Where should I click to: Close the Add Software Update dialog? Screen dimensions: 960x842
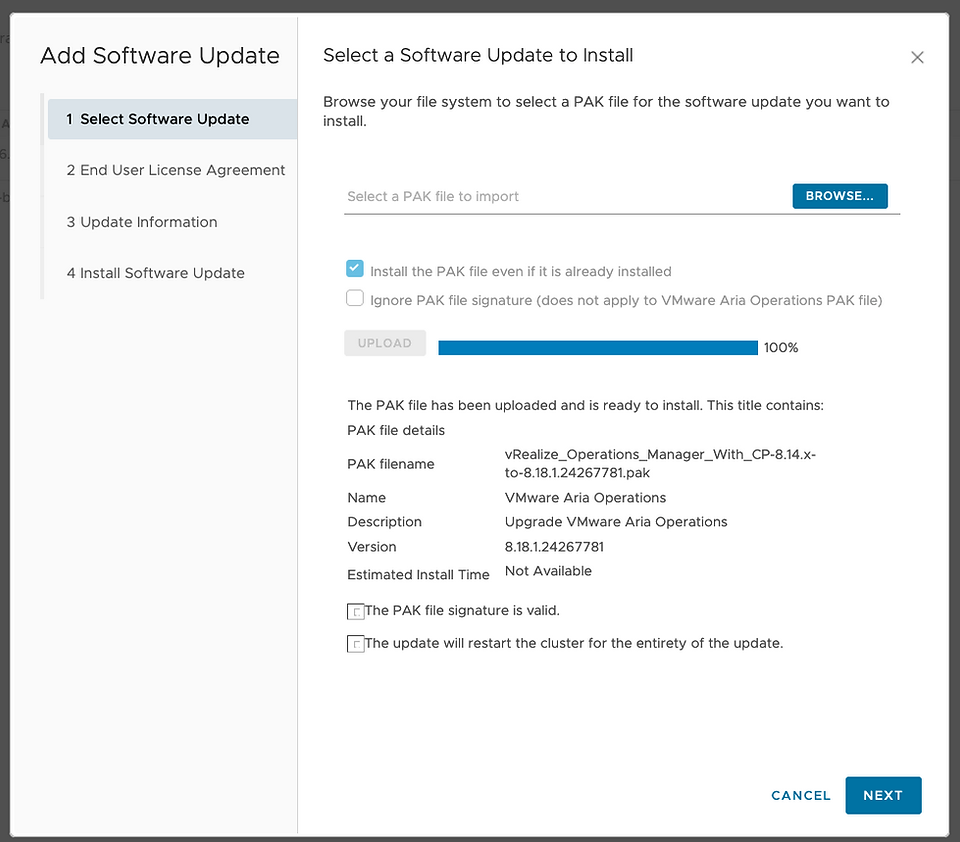[917, 58]
